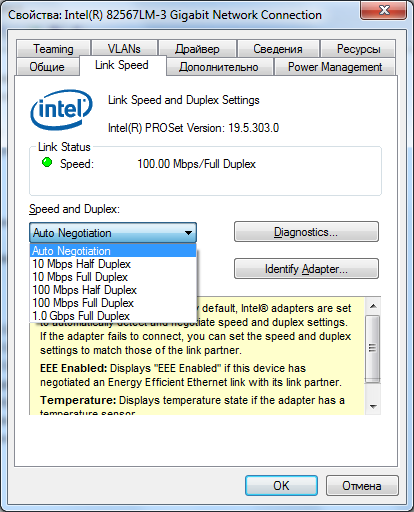Select the Link Speed tab
The height and width of the screenshot is (512, 414).
pyautogui.click(x=122, y=65)
